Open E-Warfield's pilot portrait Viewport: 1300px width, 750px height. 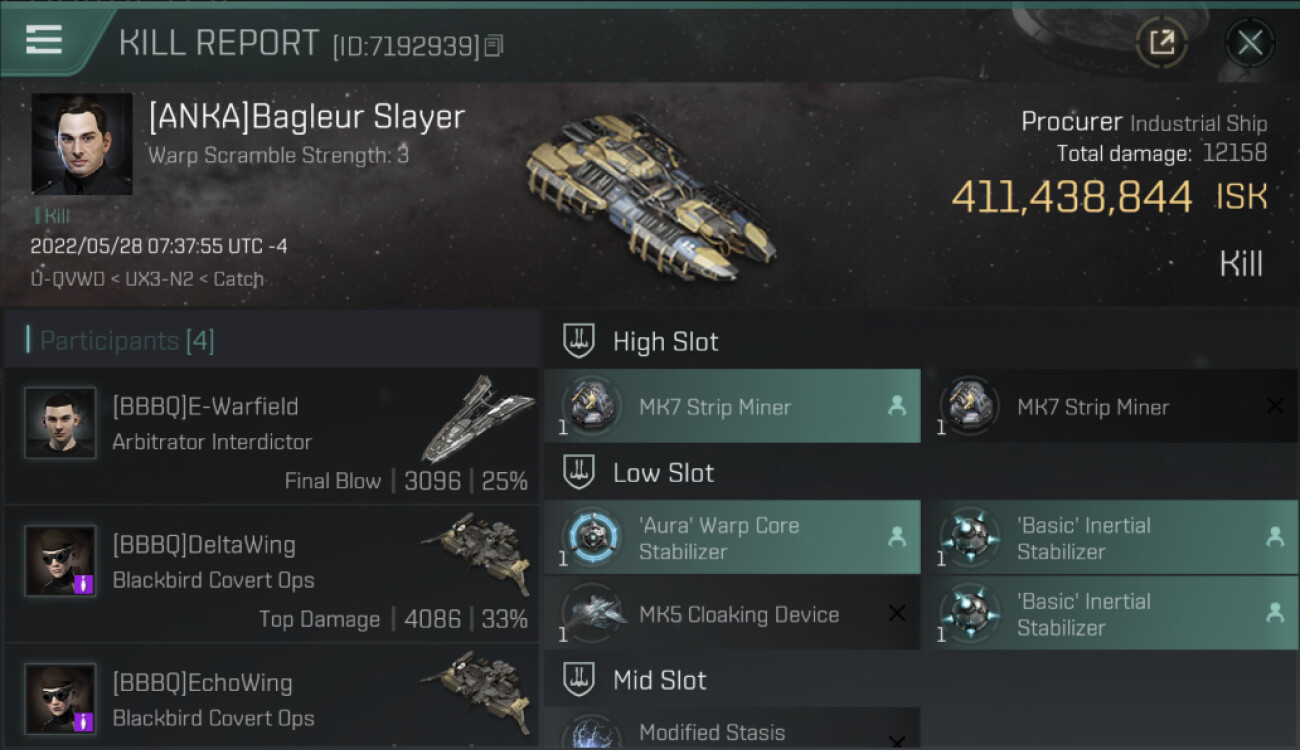[60, 423]
